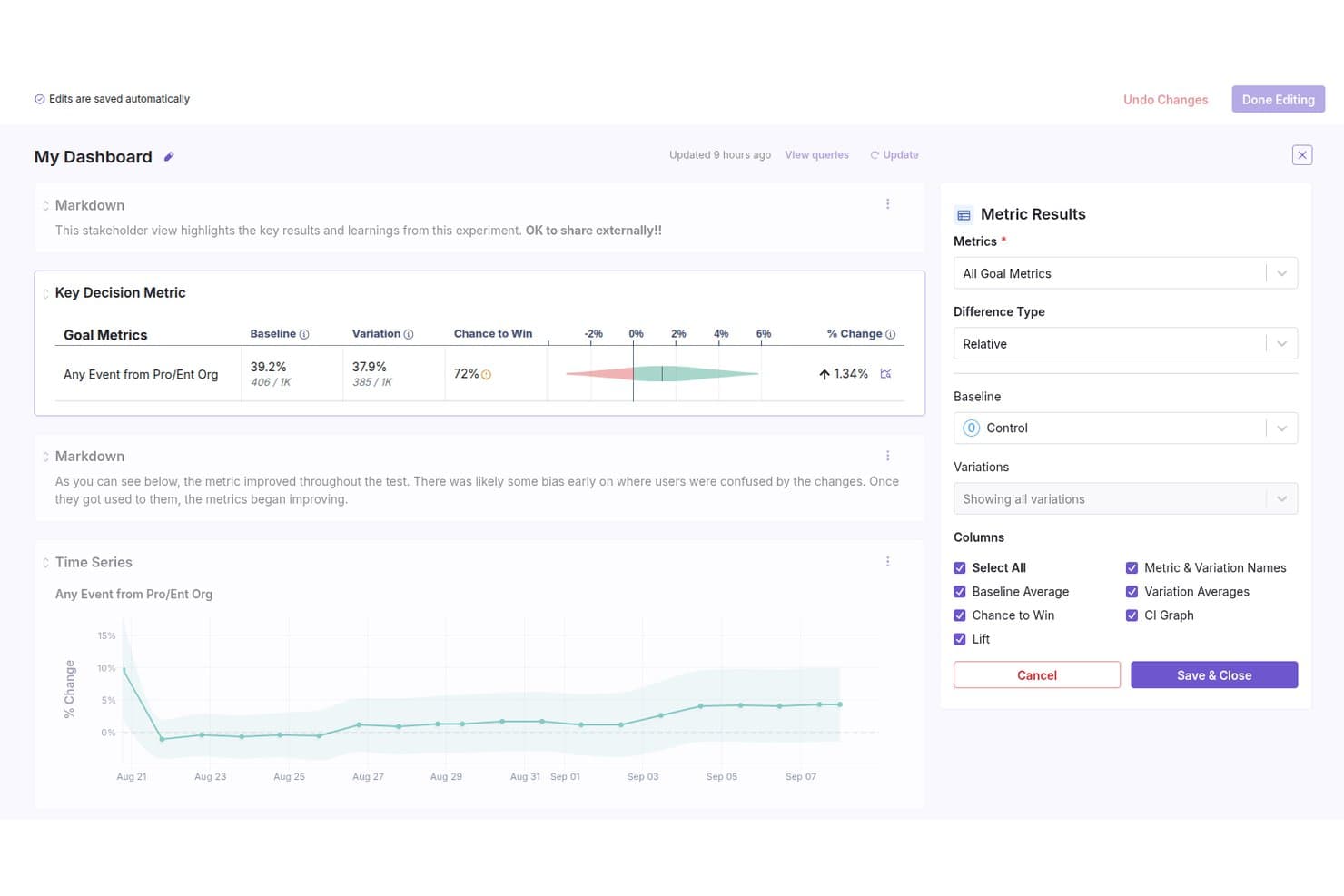
Task: Uncheck the Baseline Average column
Action: [x=959, y=592]
